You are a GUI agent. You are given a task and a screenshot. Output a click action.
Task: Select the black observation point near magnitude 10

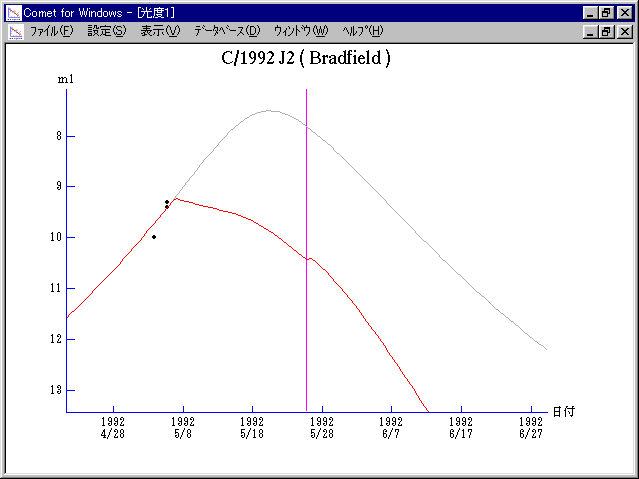154,237
